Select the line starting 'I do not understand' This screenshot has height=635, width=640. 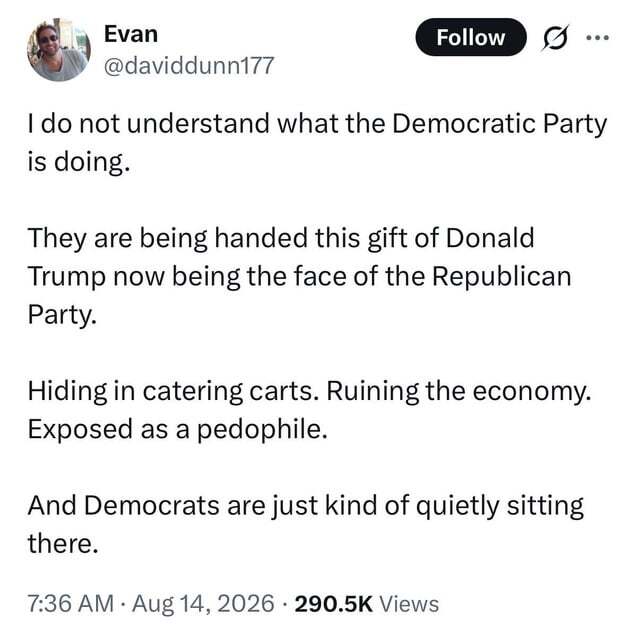click(317, 124)
